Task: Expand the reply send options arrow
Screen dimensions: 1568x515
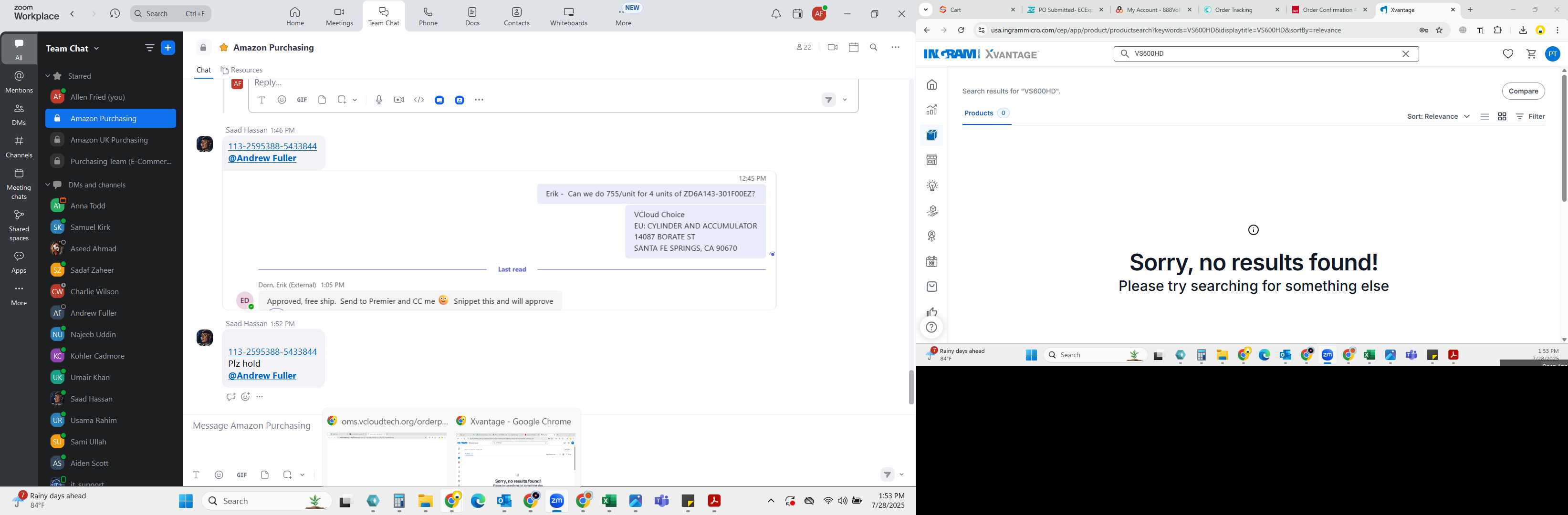Action: (x=845, y=100)
